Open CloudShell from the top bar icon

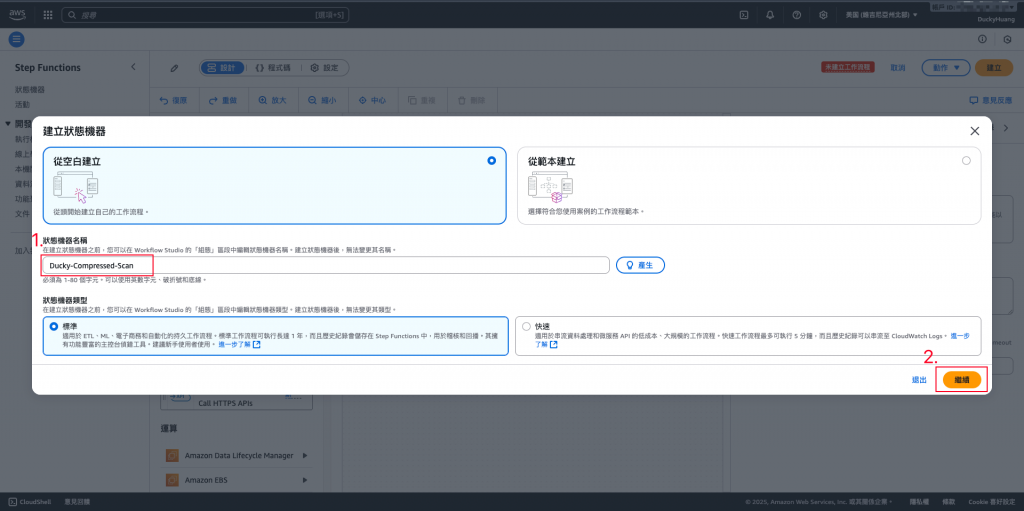743,14
